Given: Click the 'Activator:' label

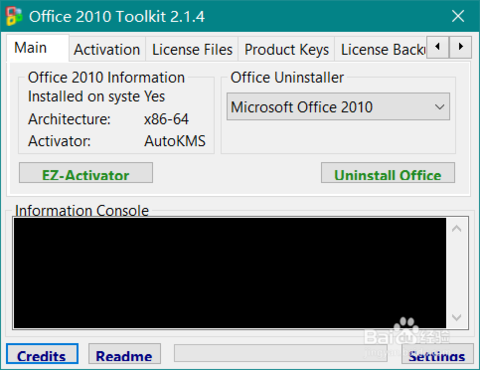Looking at the screenshot, I should point(59,141).
